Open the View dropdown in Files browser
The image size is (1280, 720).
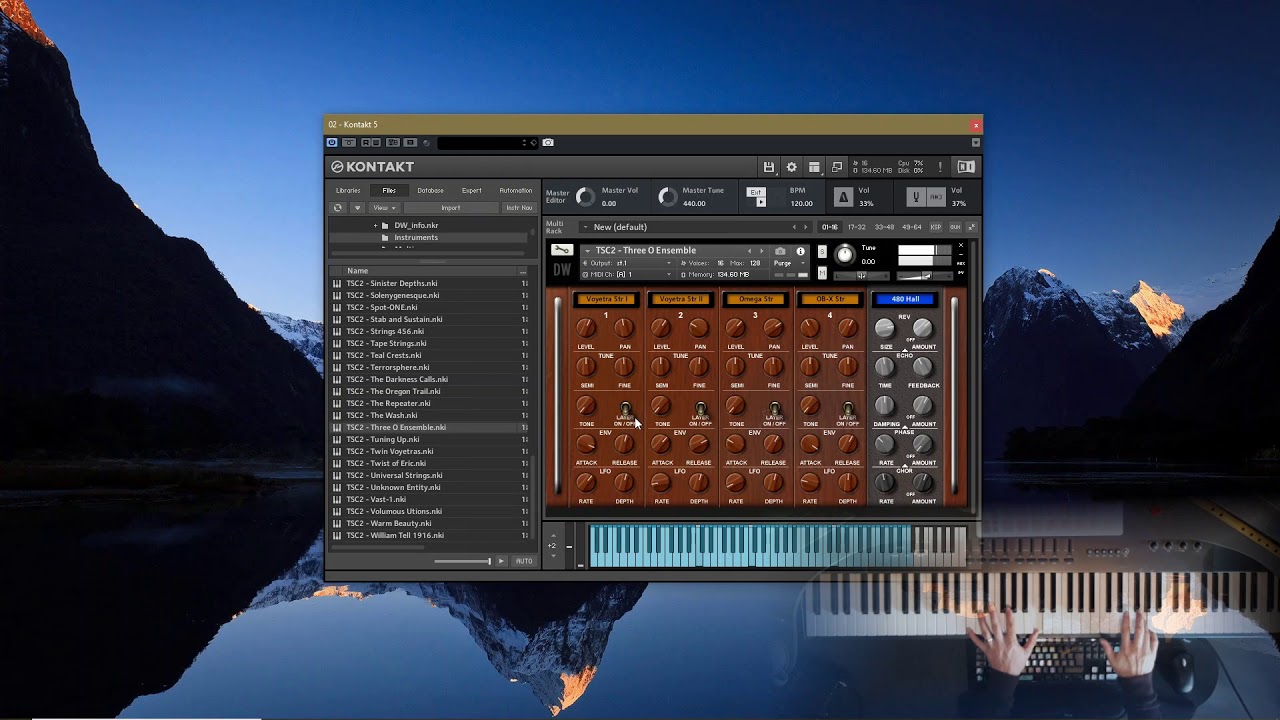(384, 208)
